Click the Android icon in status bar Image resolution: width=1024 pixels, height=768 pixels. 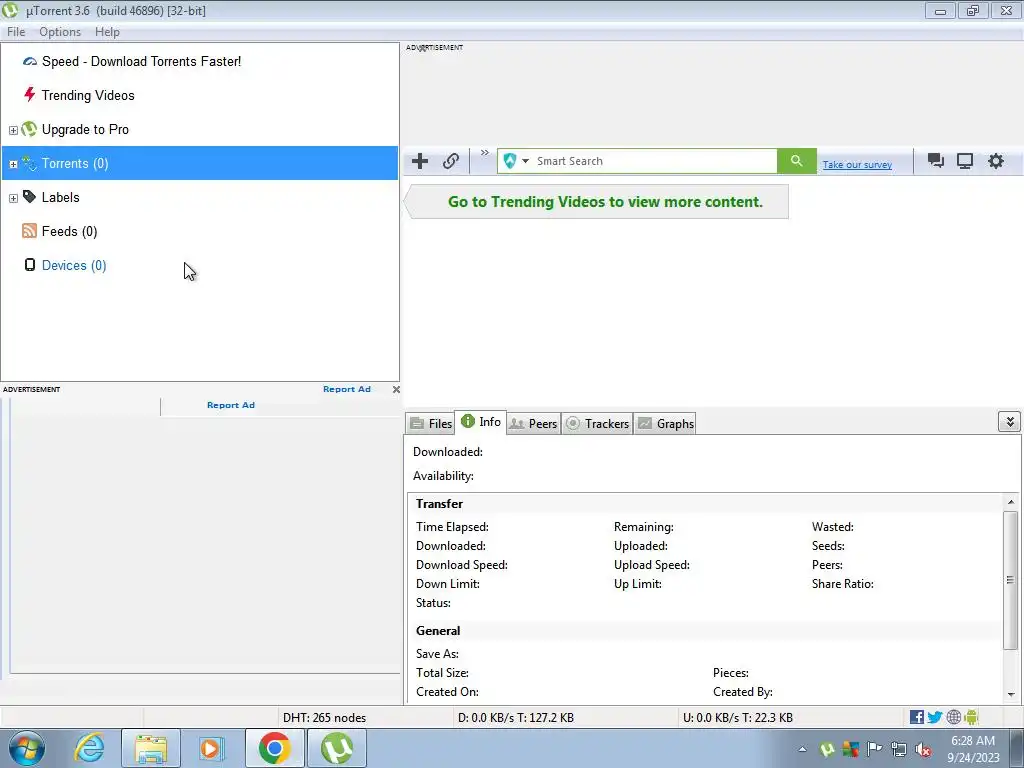point(971,717)
